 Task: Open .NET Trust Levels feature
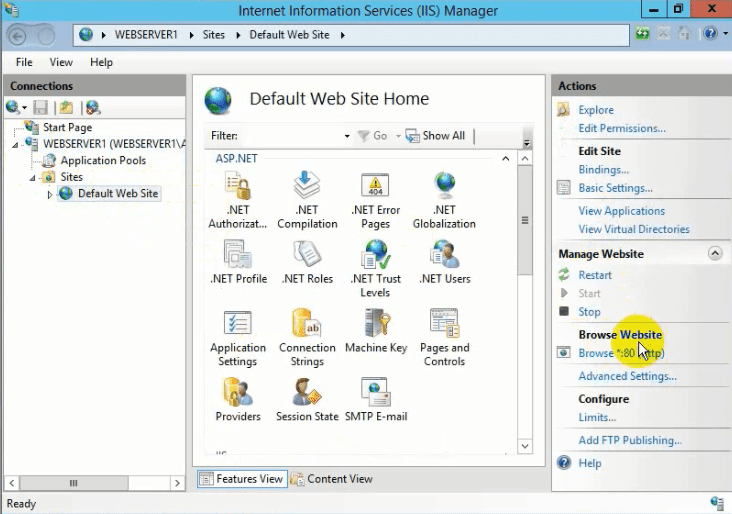coord(375,269)
